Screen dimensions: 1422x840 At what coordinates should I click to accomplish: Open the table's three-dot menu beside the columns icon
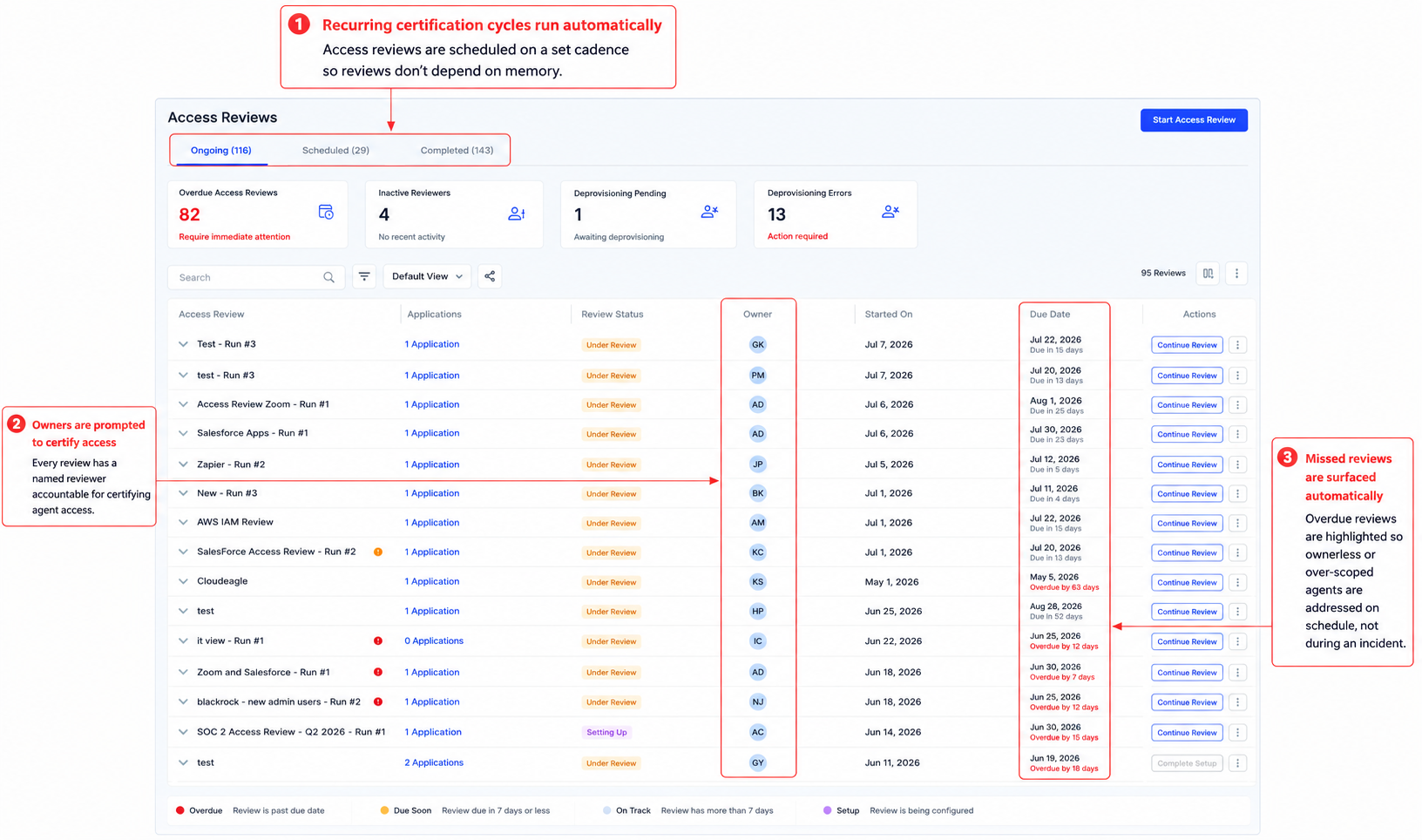coord(1236,274)
